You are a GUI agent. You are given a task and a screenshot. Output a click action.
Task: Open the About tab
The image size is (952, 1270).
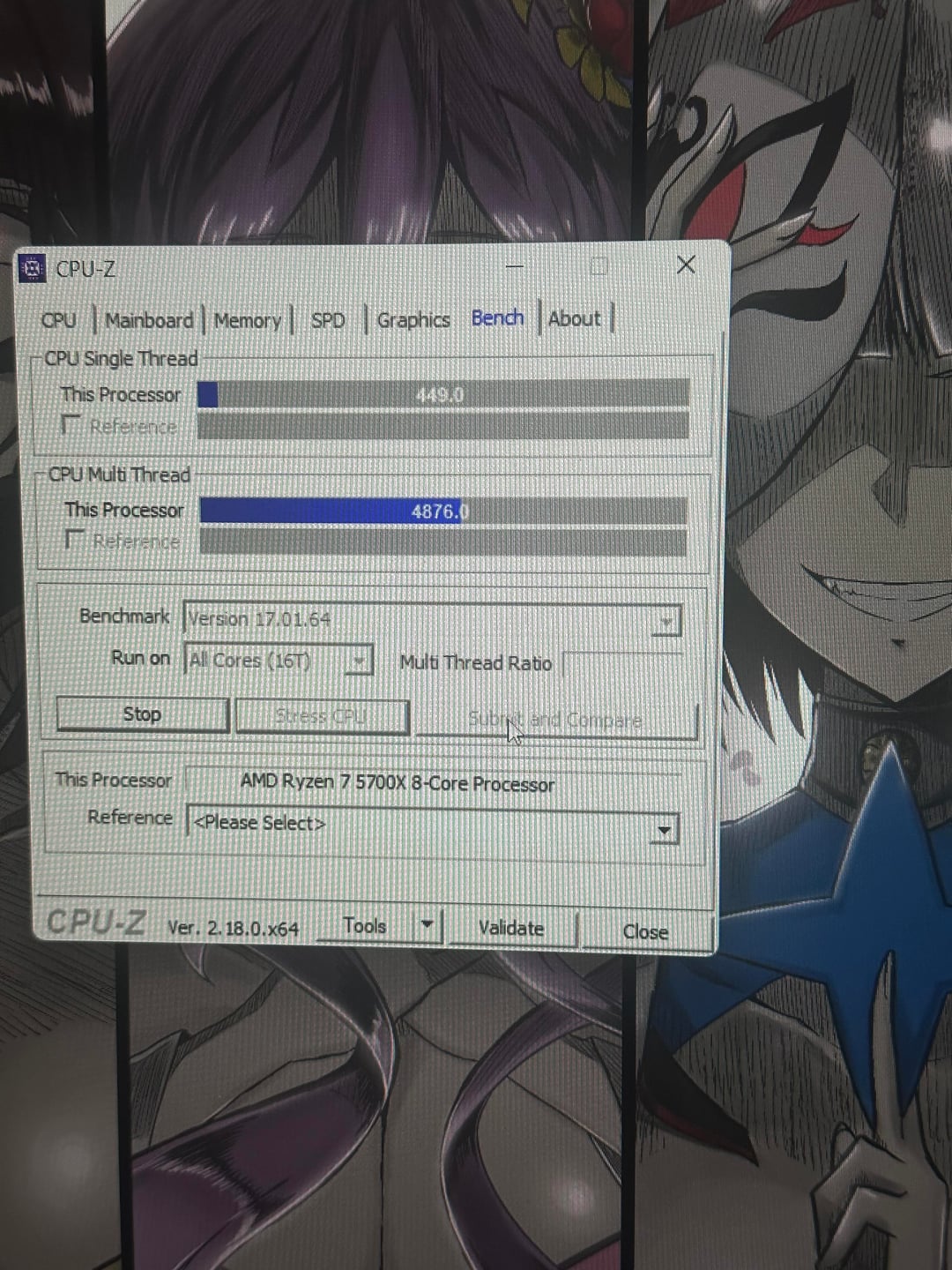click(575, 318)
